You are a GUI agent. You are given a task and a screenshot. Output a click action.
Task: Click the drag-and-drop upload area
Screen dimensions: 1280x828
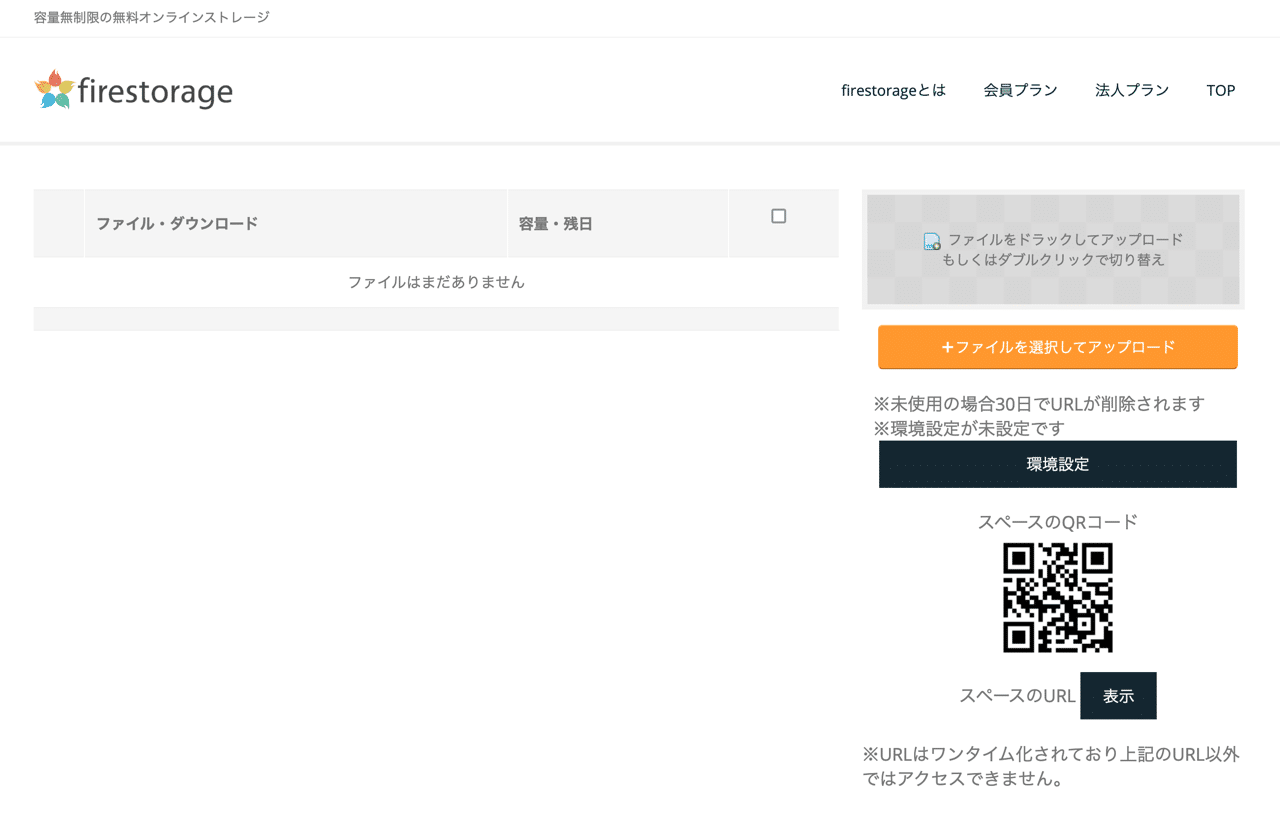click(1054, 249)
